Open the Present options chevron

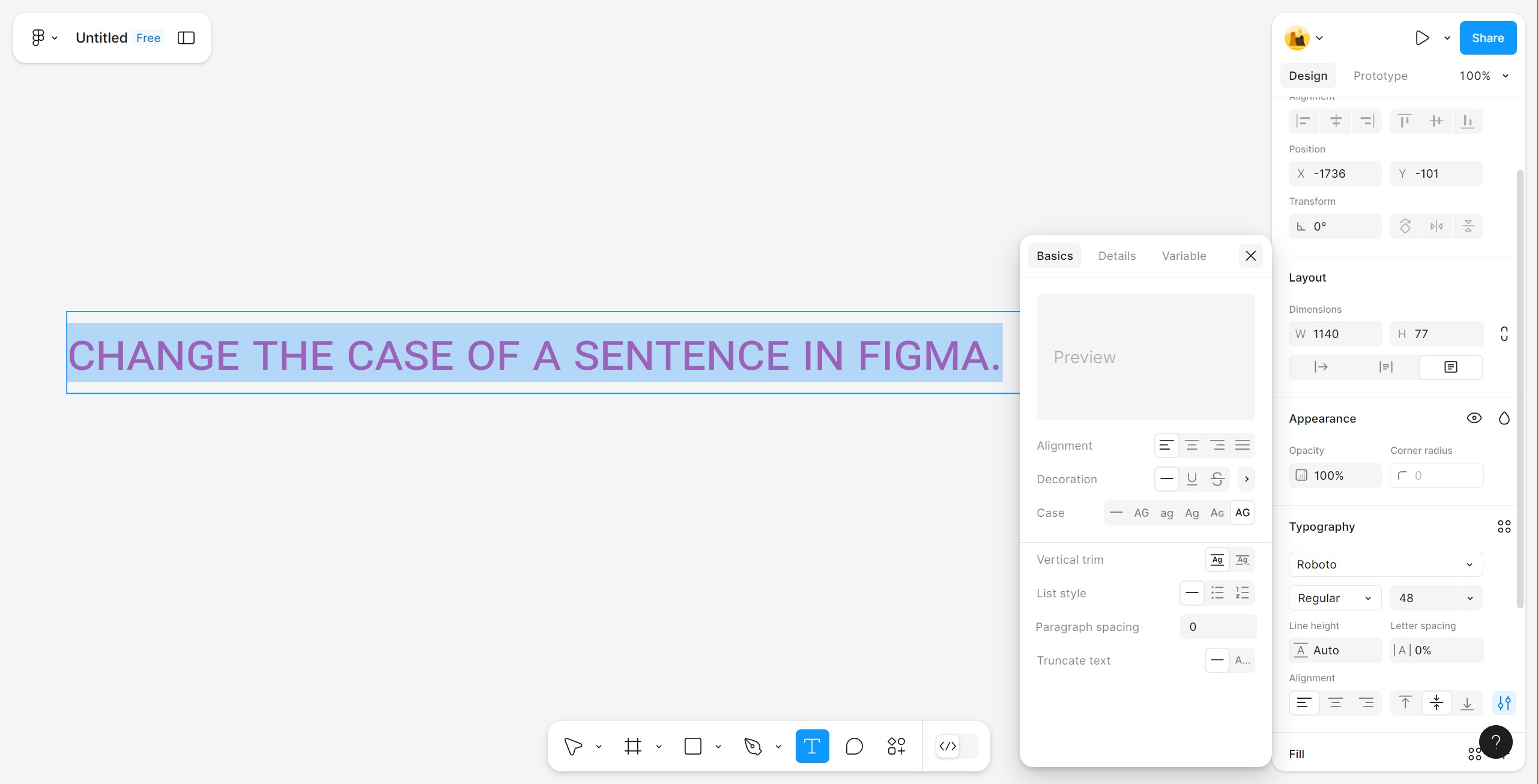click(1447, 38)
